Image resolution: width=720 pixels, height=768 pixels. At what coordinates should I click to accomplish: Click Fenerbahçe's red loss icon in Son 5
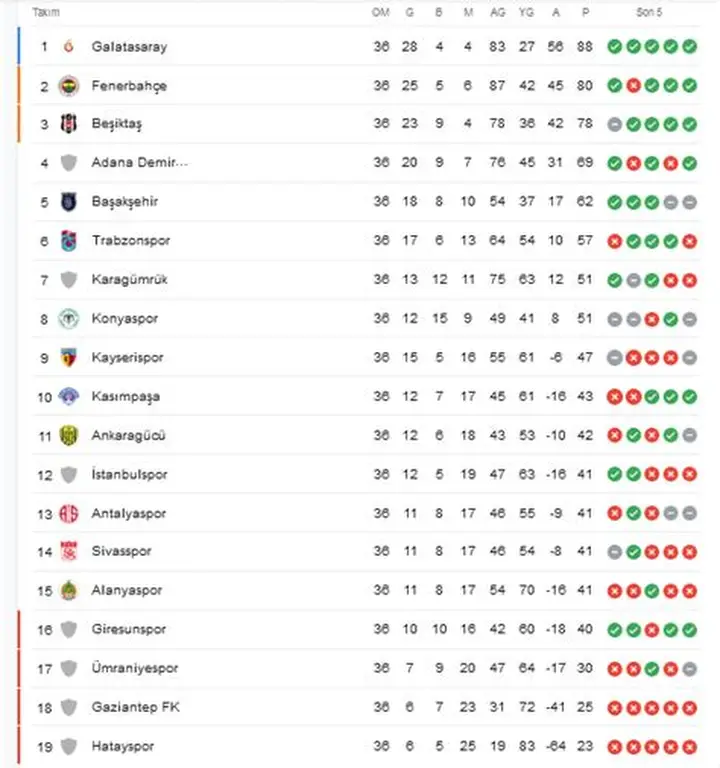tap(633, 86)
